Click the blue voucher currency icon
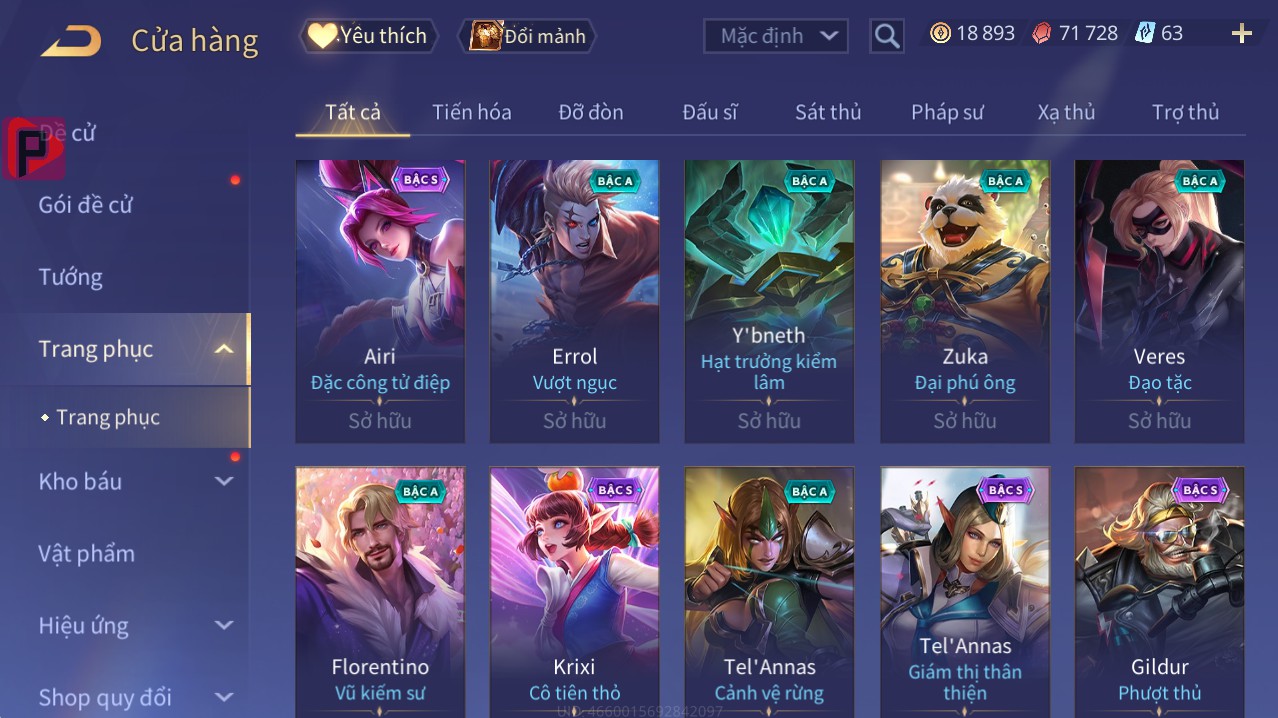 pyautogui.click(x=1145, y=33)
